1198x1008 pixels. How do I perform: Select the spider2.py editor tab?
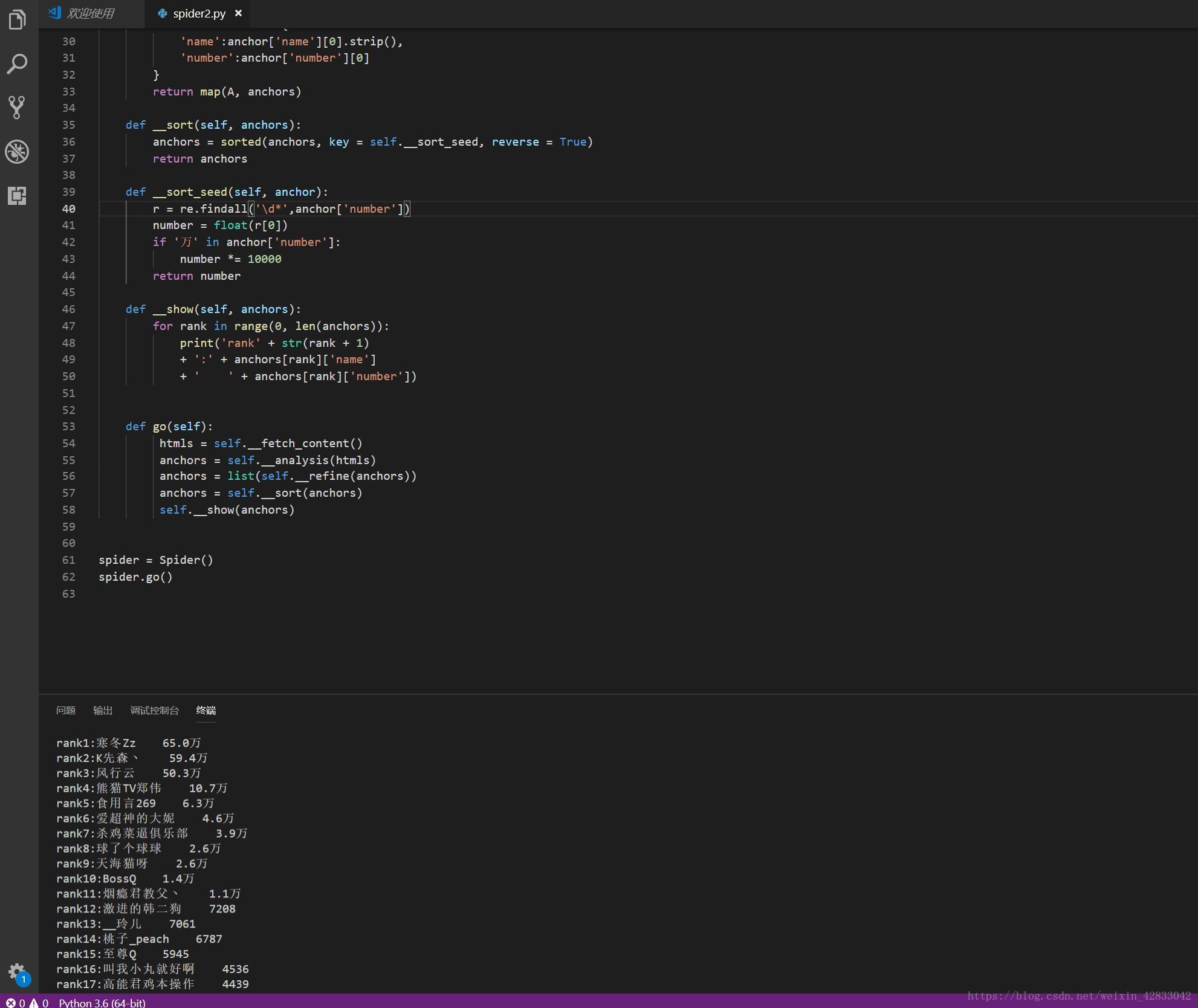tap(199, 13)
